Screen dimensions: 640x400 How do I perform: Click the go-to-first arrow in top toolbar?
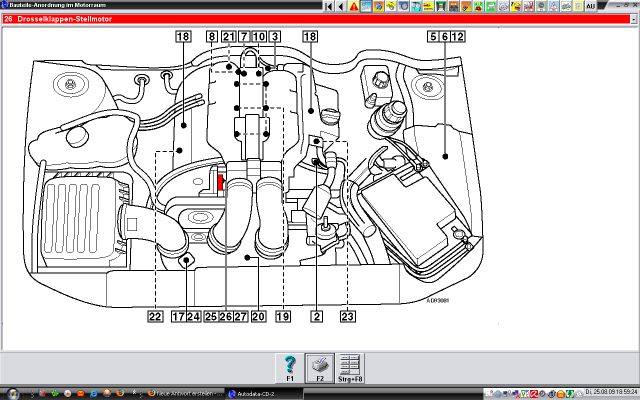(328, 6)
